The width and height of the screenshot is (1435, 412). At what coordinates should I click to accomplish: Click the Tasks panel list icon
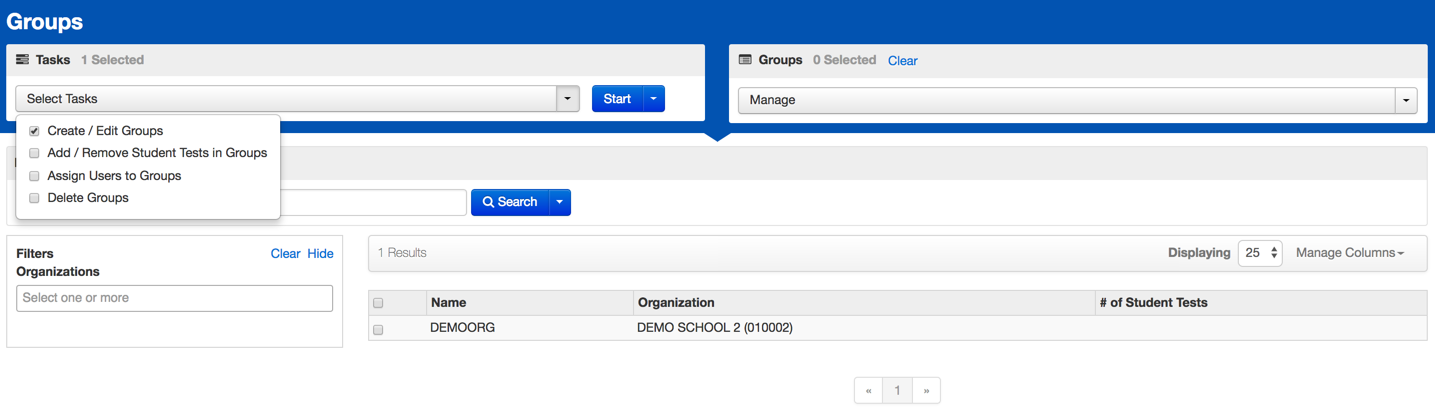coord(23,60)
